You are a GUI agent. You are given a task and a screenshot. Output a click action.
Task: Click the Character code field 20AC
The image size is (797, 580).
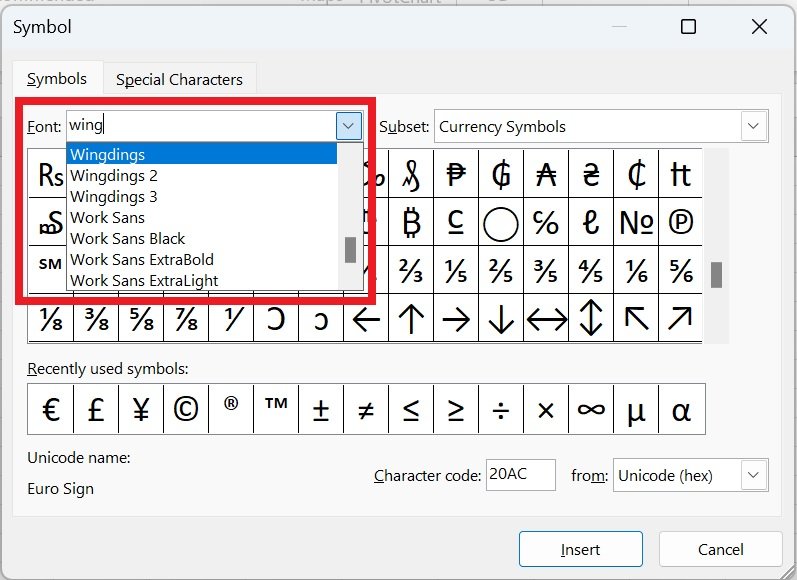click(x=520, y=475)
